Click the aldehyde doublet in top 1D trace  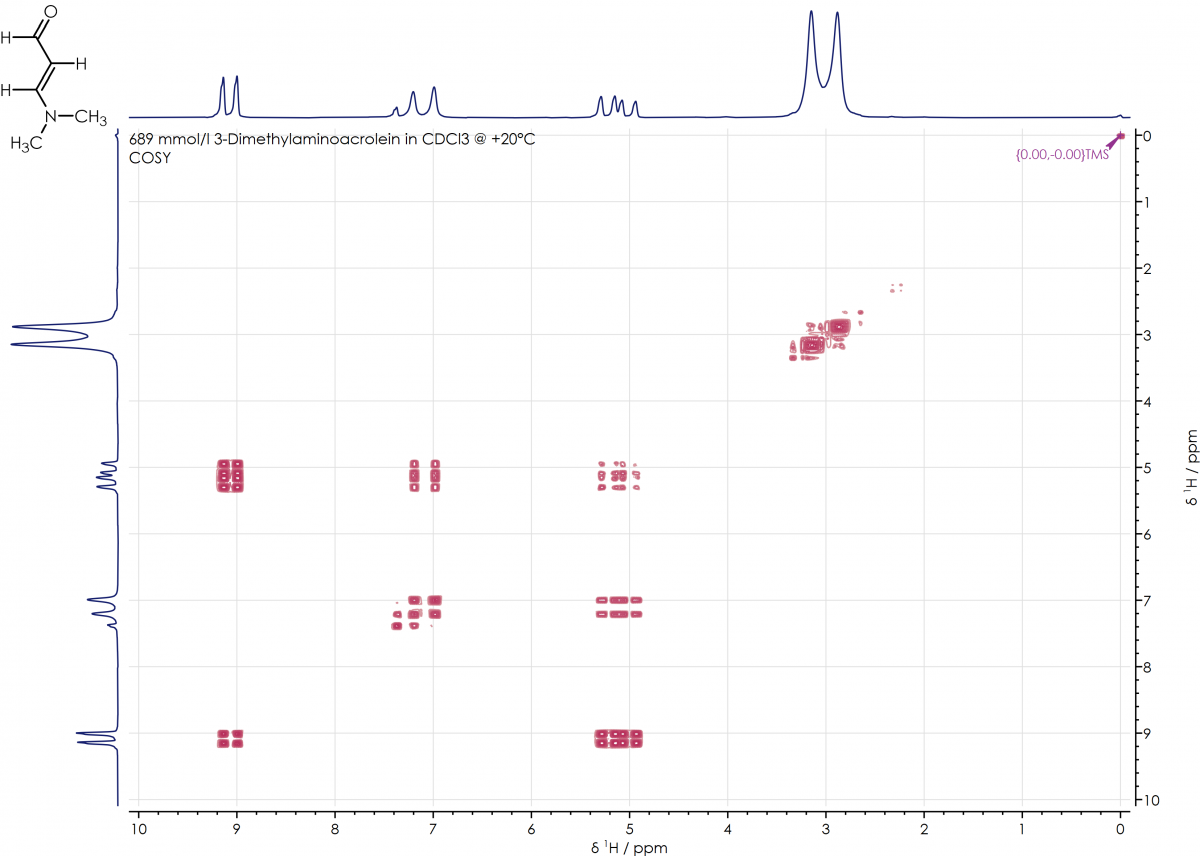(229, 93)
